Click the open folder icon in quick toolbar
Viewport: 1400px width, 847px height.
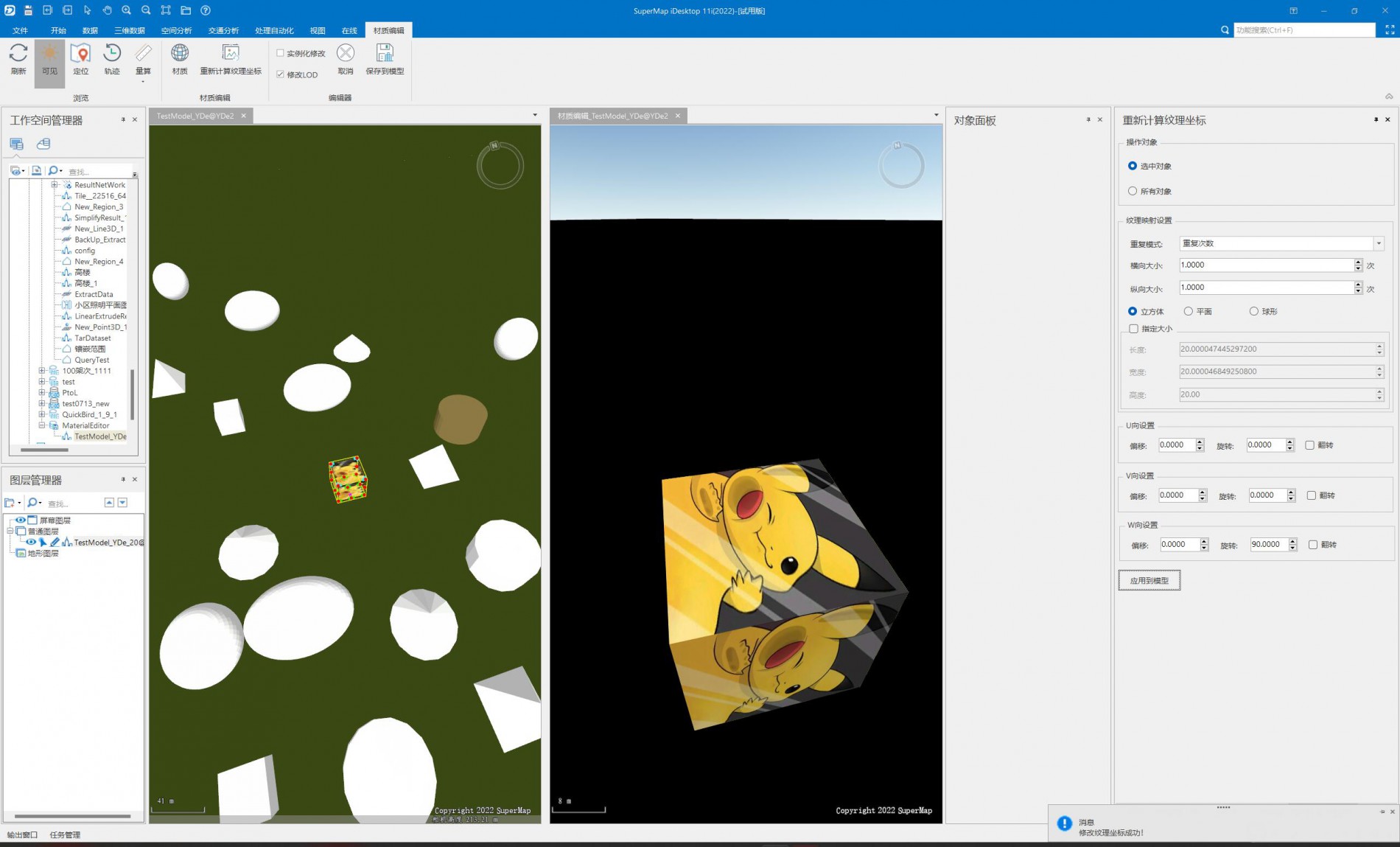[186, 10]
